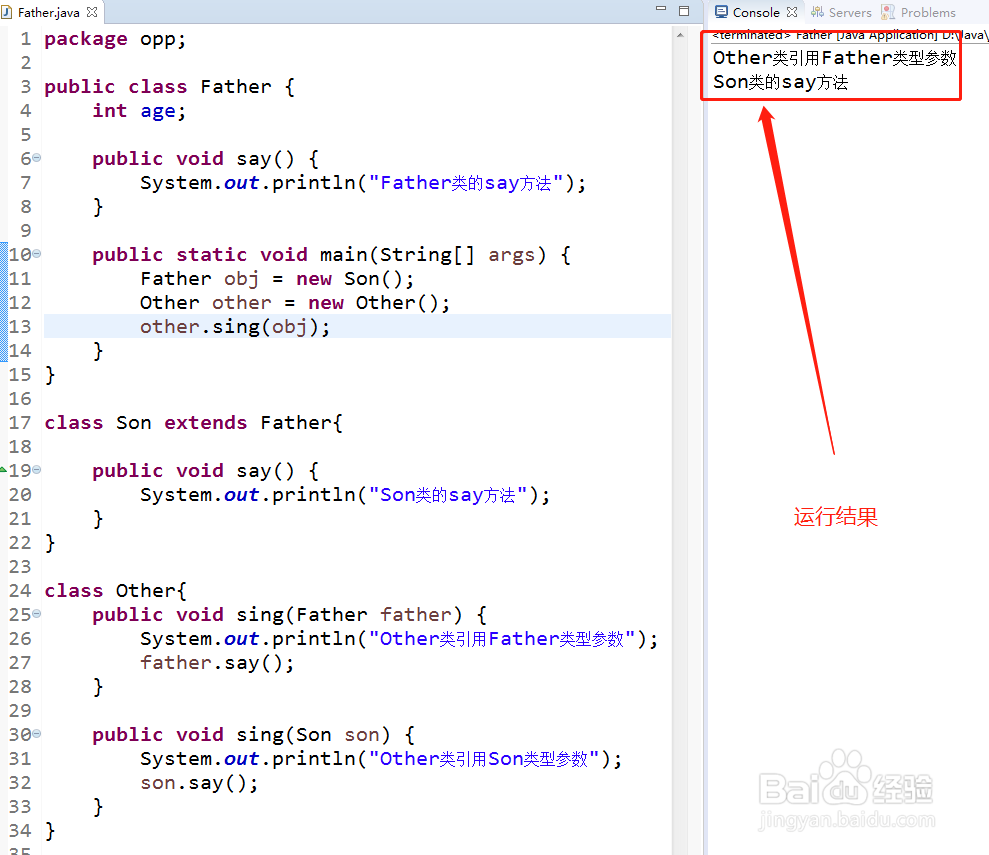
Task: Collapse sing(Father father) method at line 25
Action: 37,614
